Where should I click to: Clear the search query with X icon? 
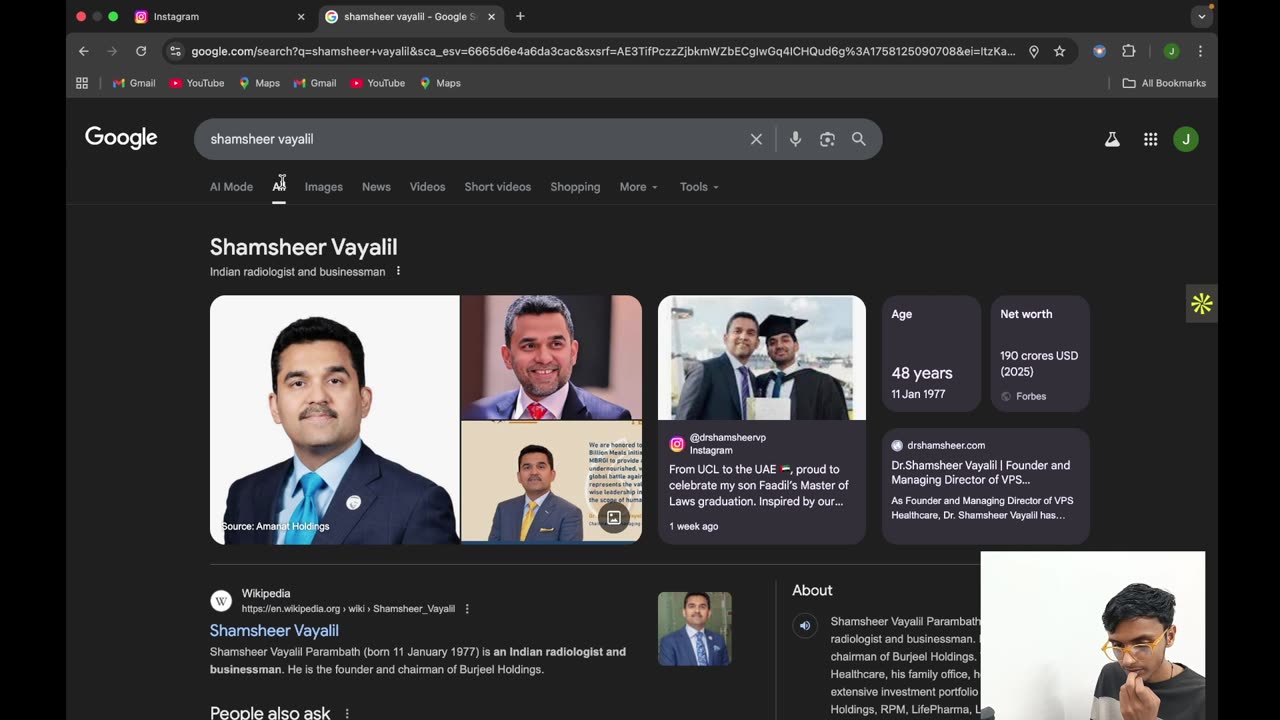click(756, 139)
